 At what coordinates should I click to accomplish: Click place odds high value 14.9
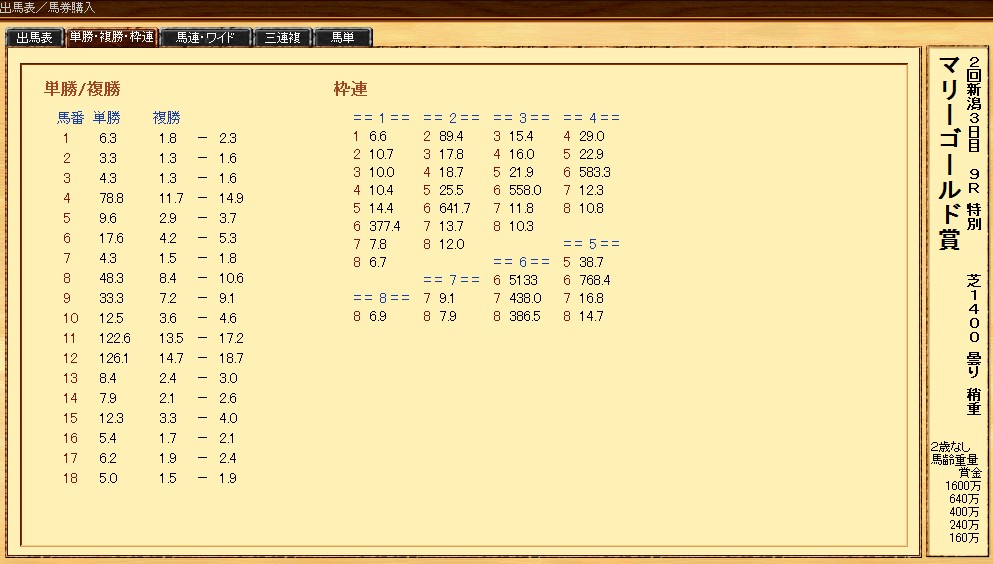(x=231, y=198)
